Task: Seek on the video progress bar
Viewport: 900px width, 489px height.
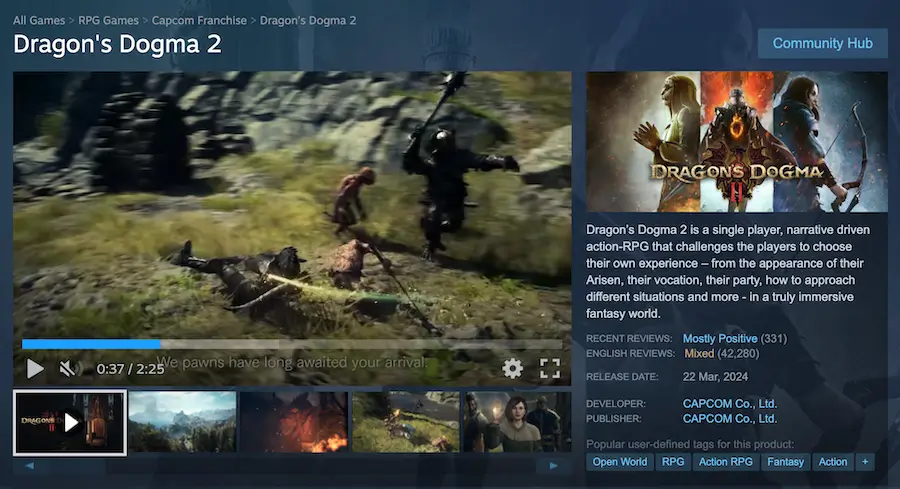Action: tap(292, 344)
